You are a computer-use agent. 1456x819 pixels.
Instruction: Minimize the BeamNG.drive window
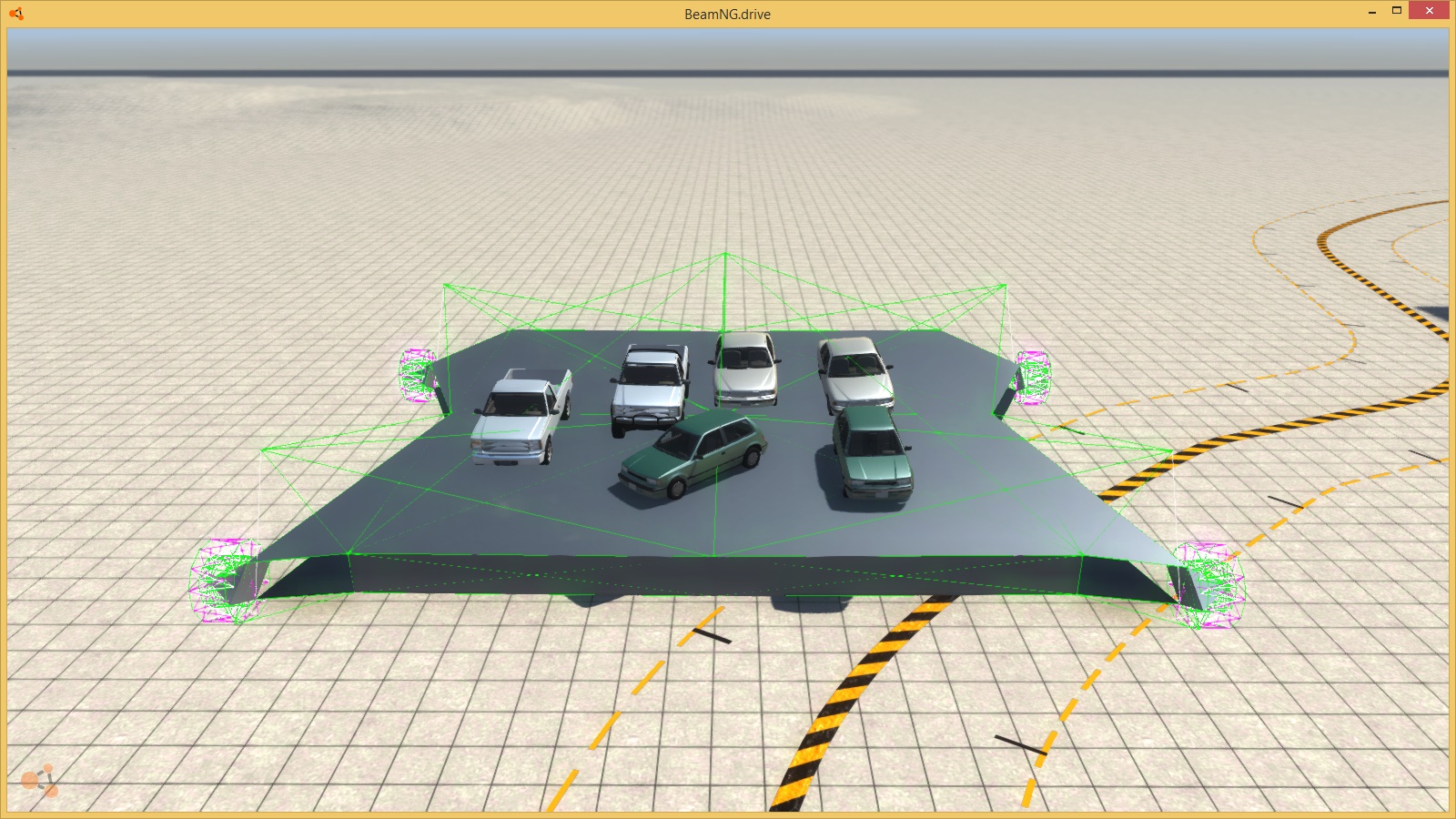(1371, 13)
